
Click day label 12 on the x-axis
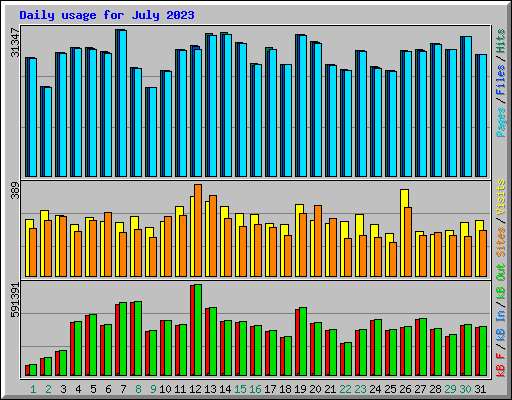(195, 389)
